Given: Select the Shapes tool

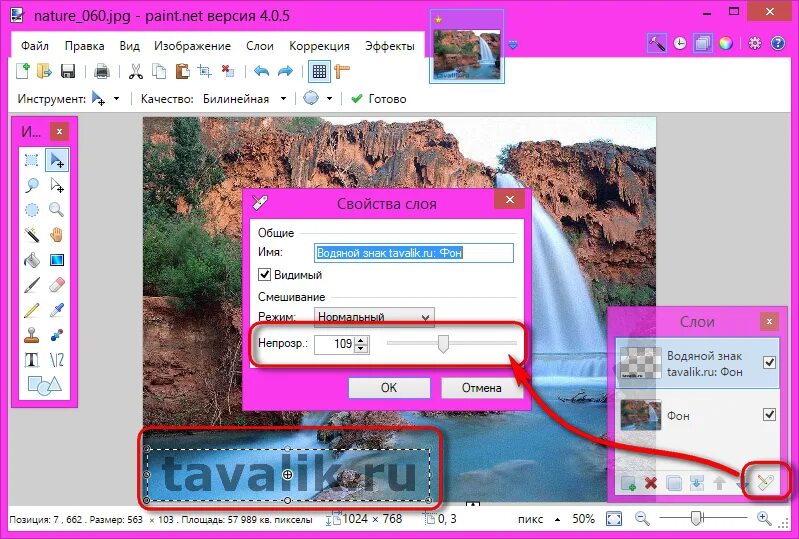Looking at the screenshot, I should (x=44, y=385).
